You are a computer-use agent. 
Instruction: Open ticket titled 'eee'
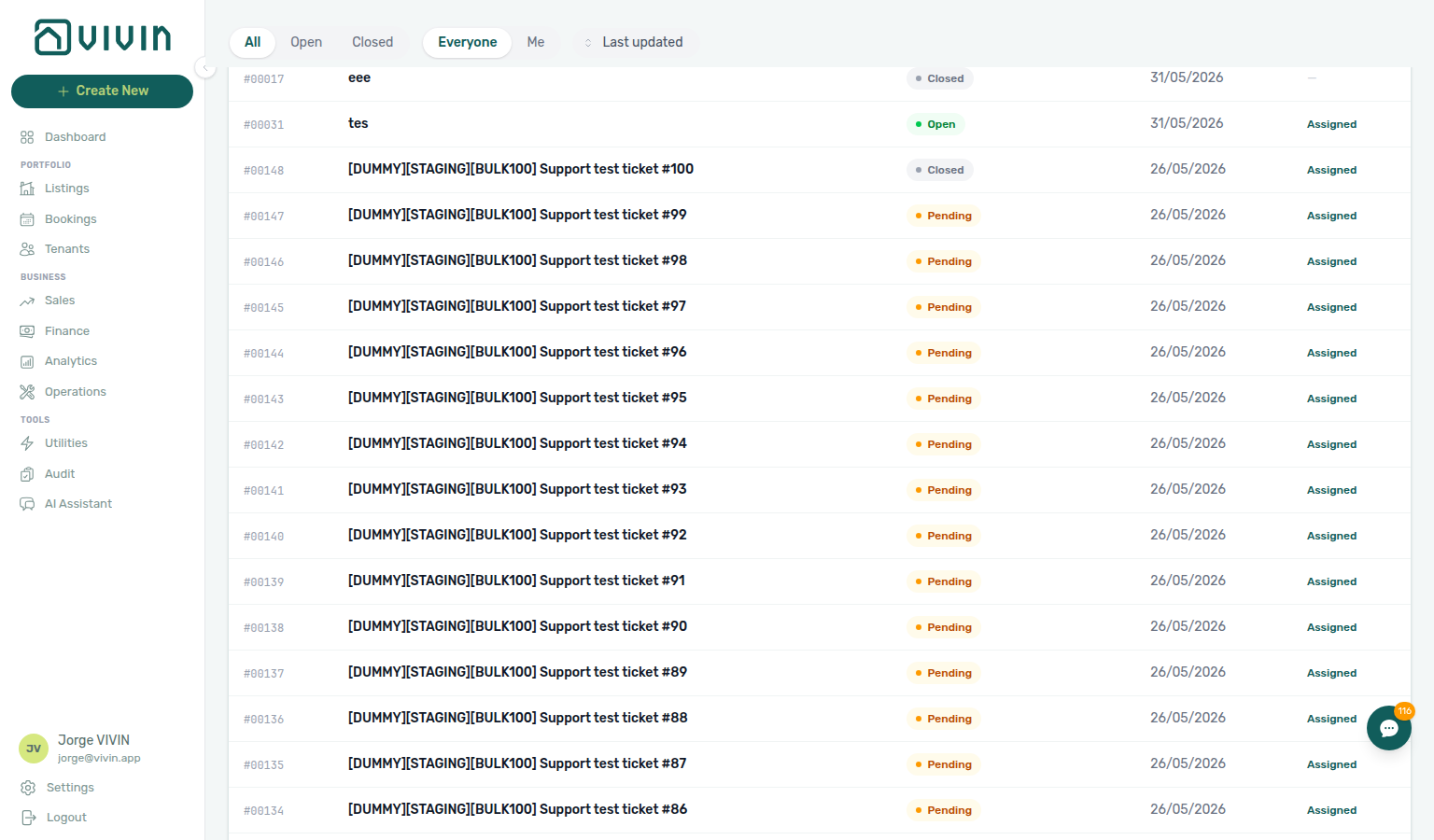point(359,77)
